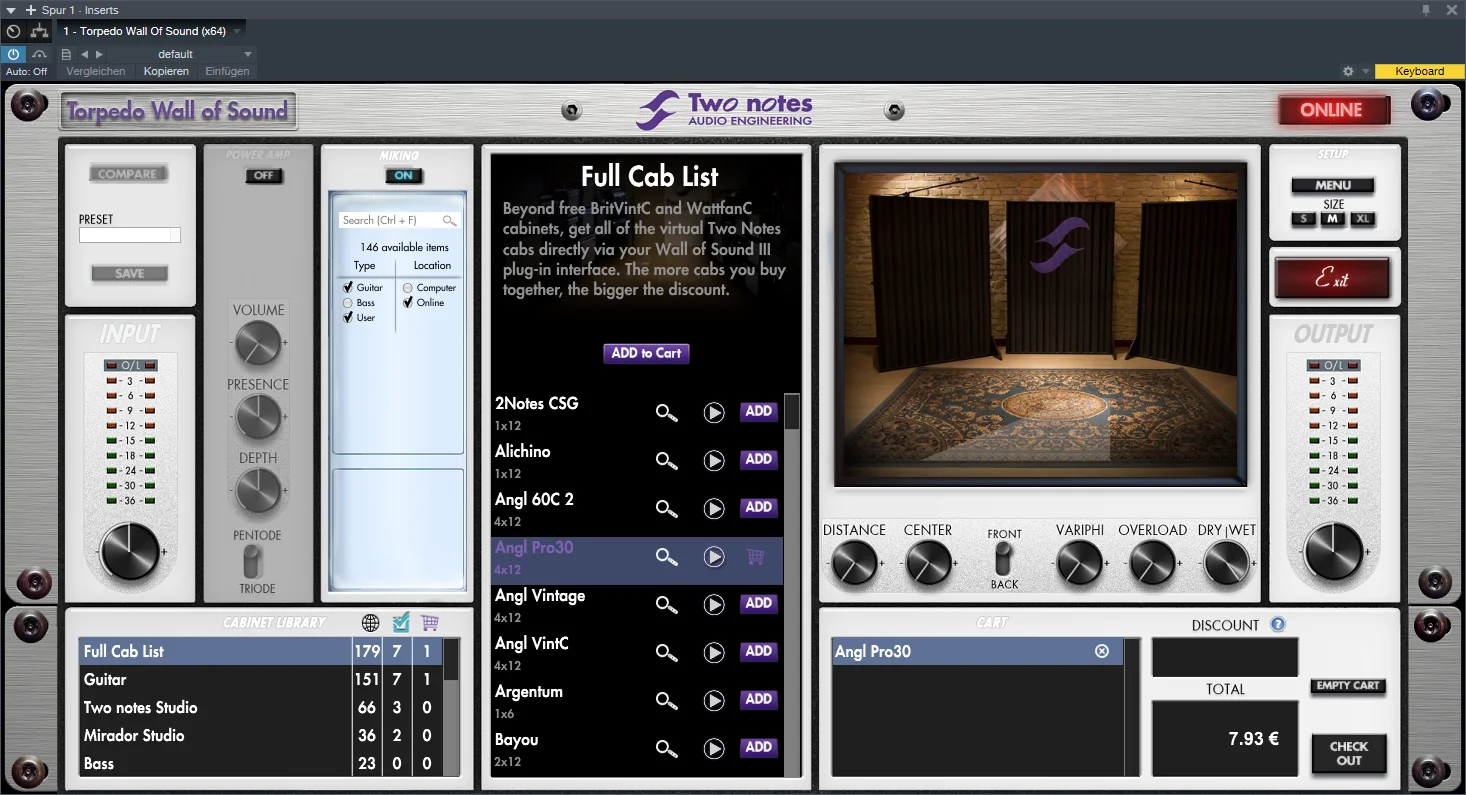Click the Dry/Wet knob
The width and height of the screenshot is (1466, 795).
[x=1227, y=563]
